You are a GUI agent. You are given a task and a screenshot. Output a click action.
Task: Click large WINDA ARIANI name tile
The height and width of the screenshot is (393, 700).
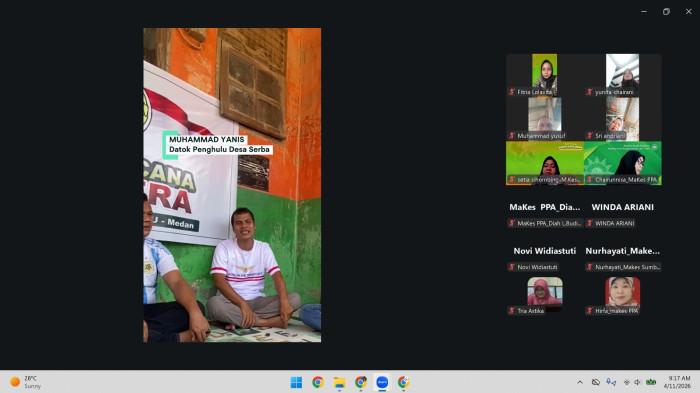tap(622, 207)
